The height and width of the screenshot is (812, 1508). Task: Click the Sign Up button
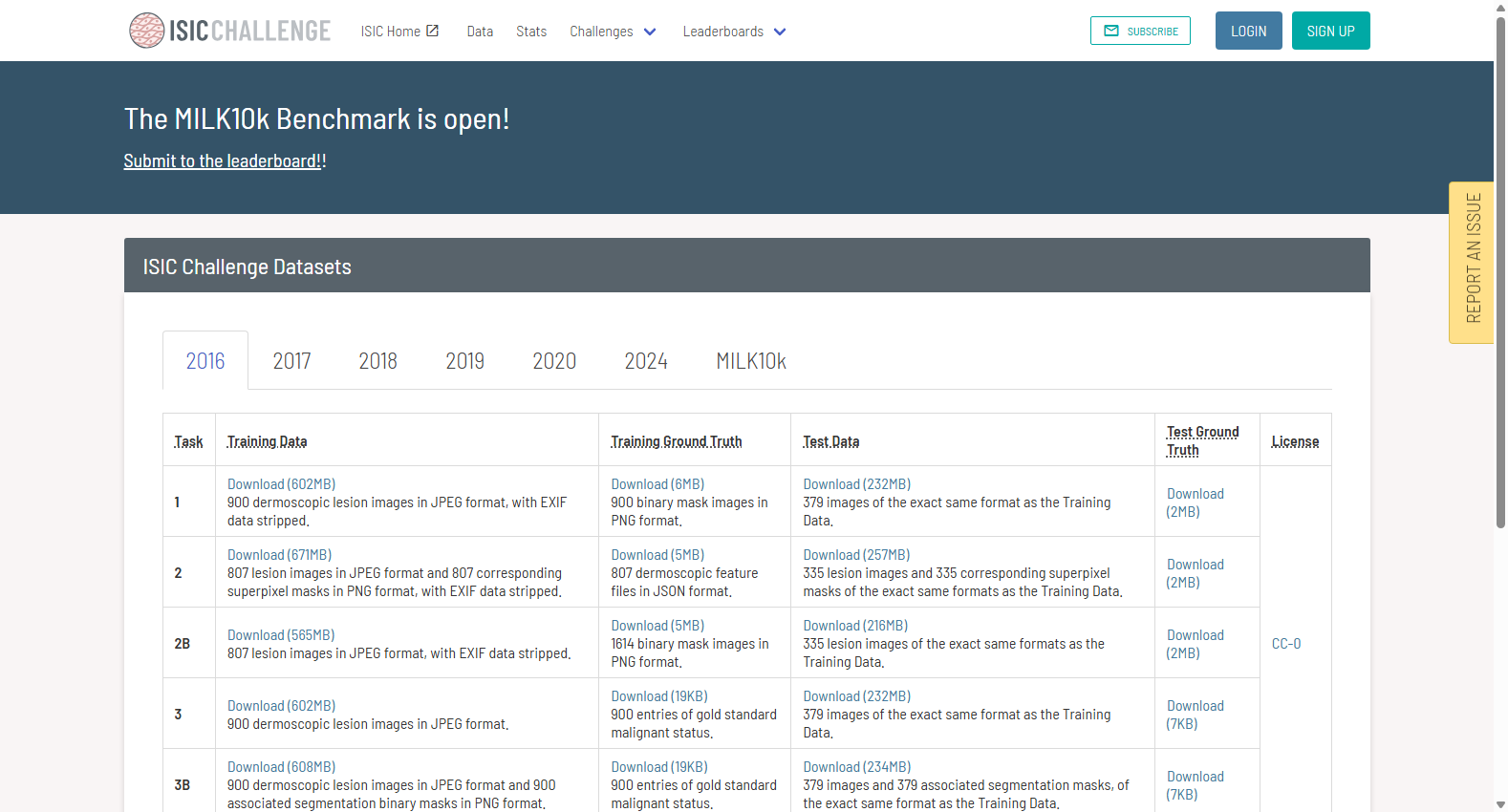tap(1330, 31)
